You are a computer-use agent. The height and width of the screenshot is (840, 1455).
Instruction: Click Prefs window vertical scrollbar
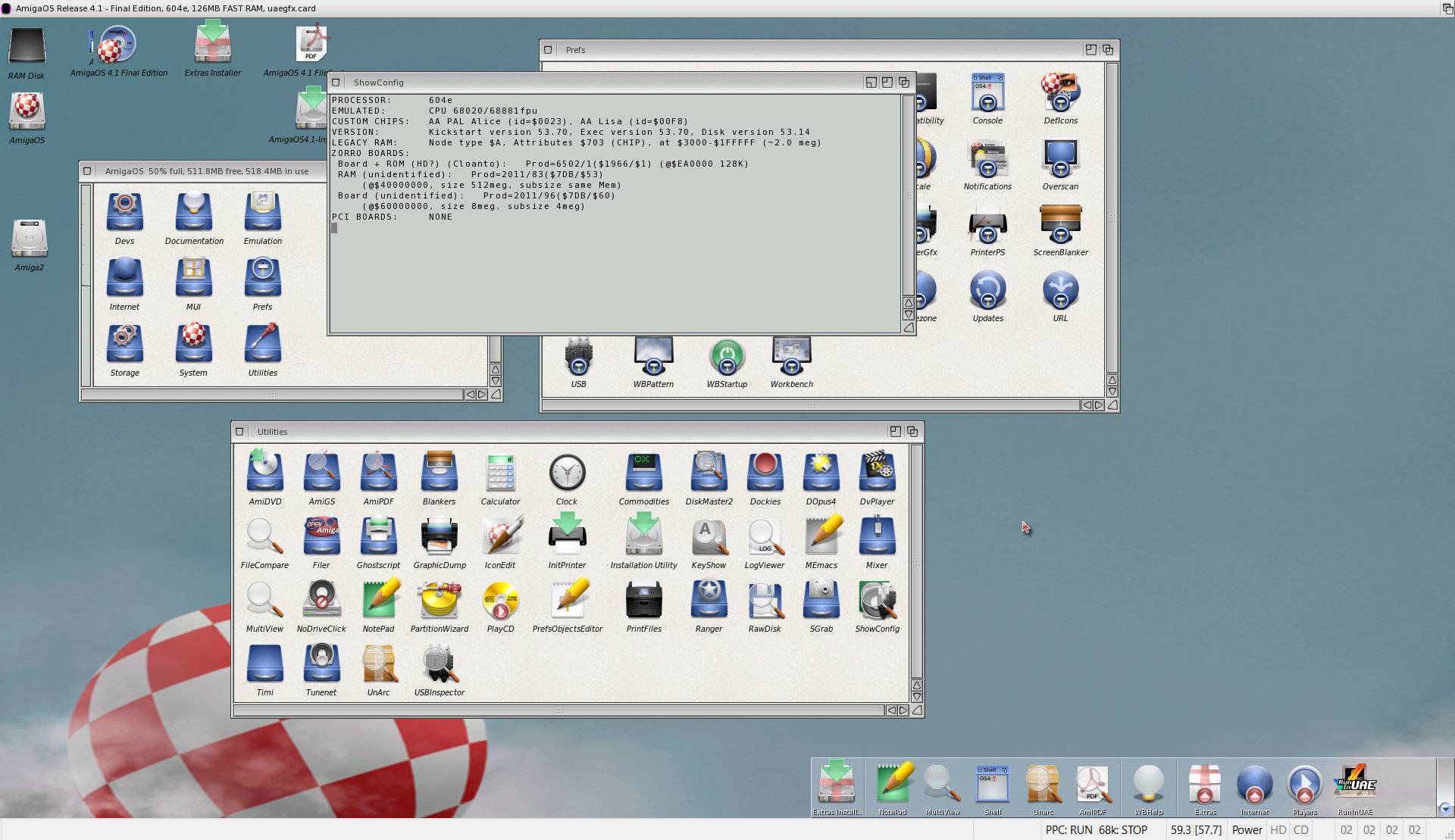tap(1112, 218)
